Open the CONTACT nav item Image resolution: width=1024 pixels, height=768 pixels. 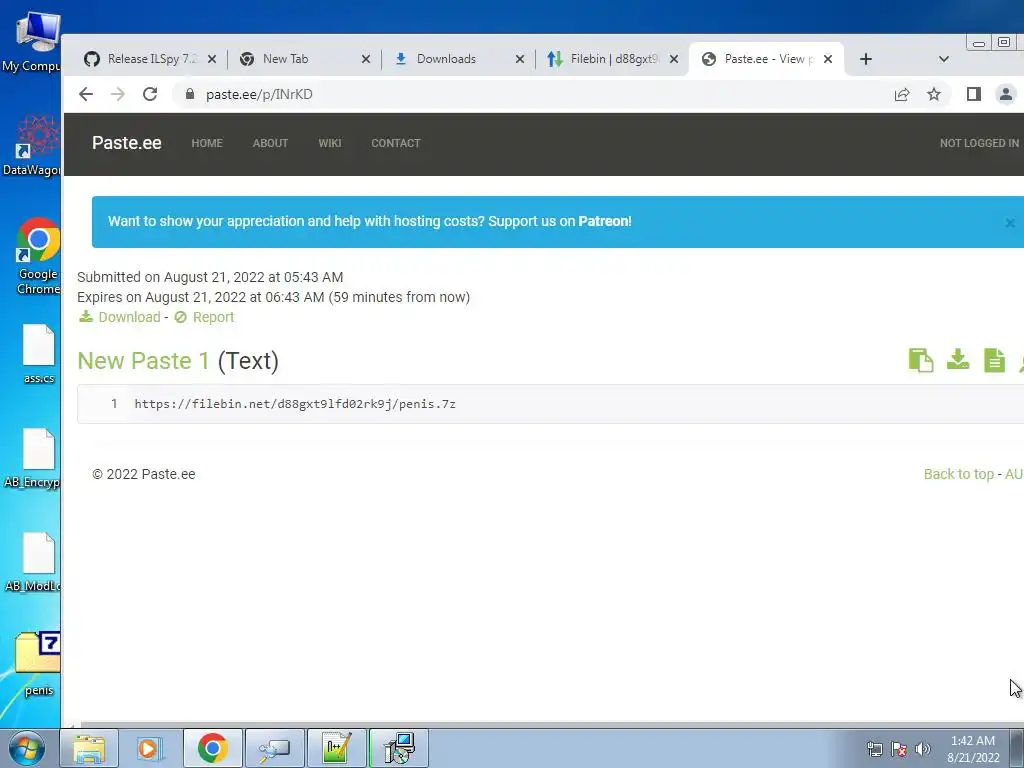396,143
